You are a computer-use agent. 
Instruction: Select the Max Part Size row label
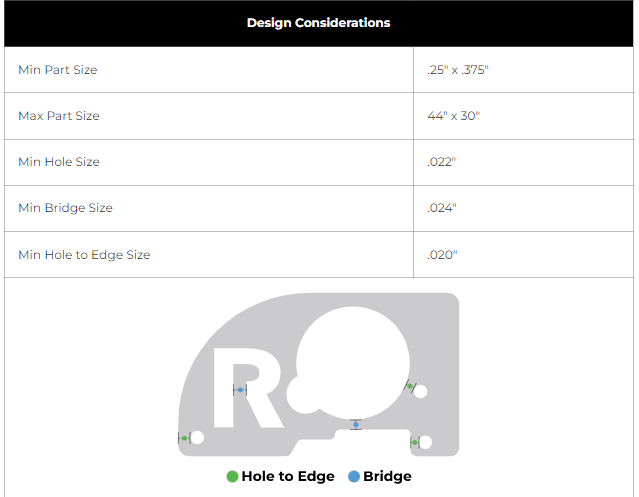(x=59, y=116)
